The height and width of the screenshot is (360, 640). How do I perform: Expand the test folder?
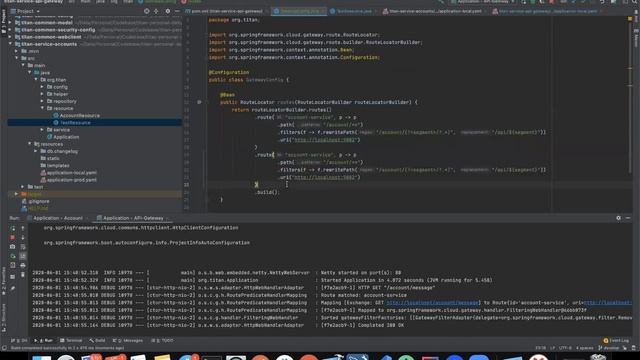click(x=23, y=187)
